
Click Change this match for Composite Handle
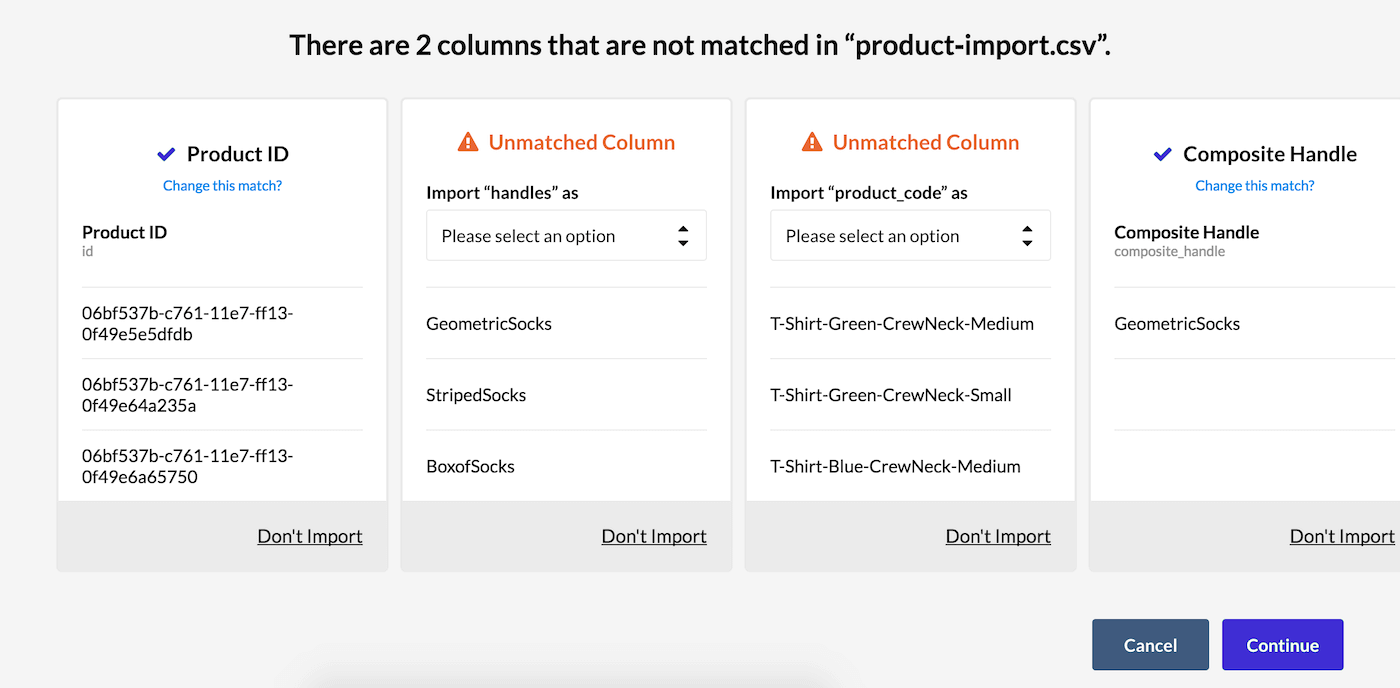click(x=1255, y=185)
